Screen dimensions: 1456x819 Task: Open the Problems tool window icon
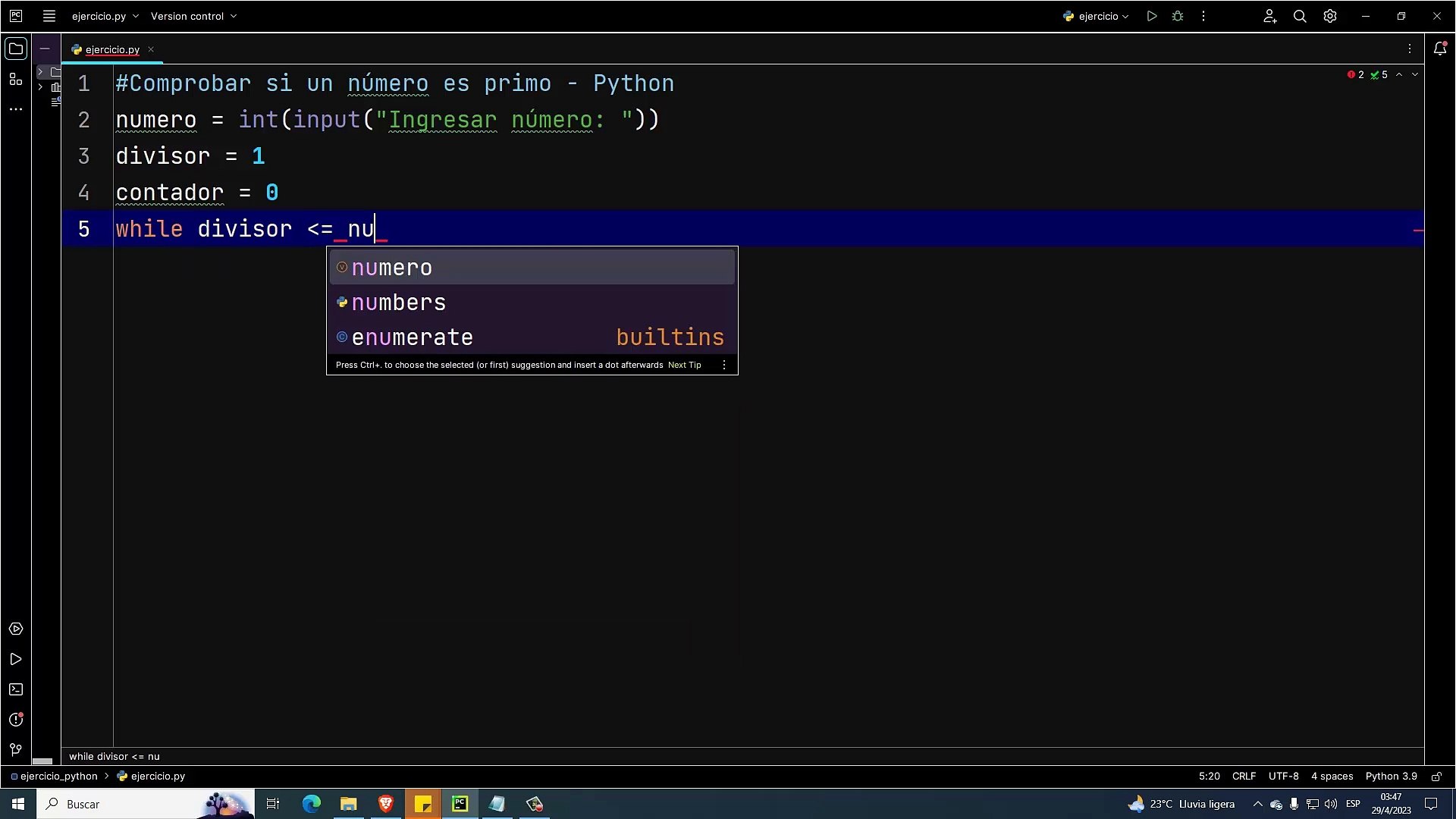click(x=15, y=720)
